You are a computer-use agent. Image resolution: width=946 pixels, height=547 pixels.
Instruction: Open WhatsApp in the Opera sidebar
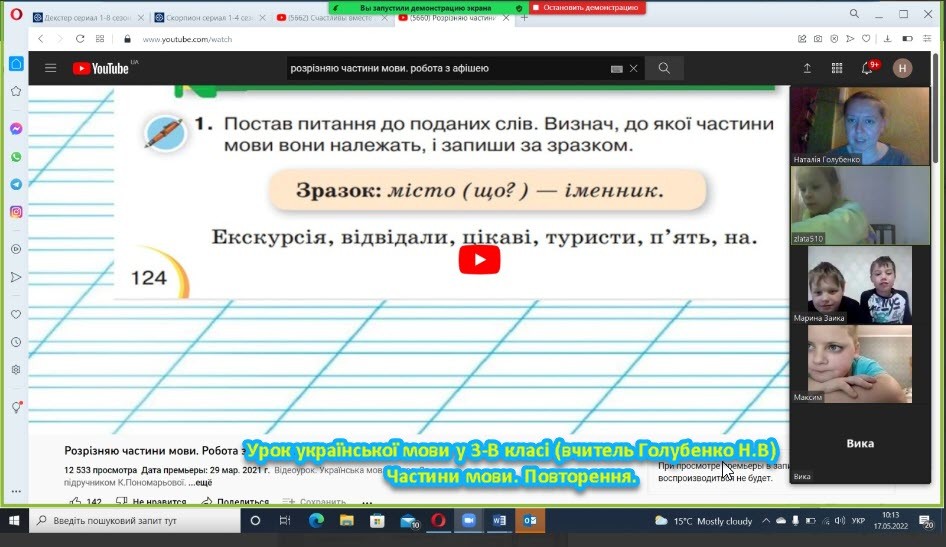point(16,157)
